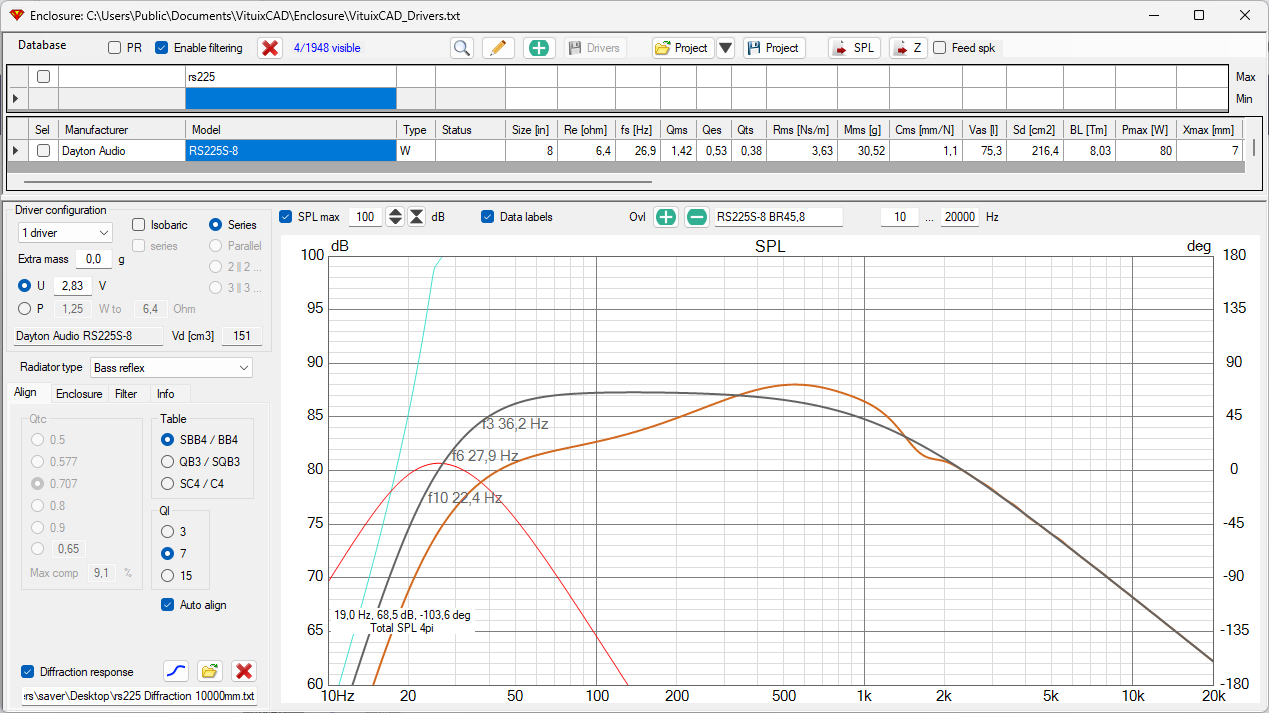The image size is (1269, 713).
Task: Click the red X clear-filter icon
Action: [269, 48]
